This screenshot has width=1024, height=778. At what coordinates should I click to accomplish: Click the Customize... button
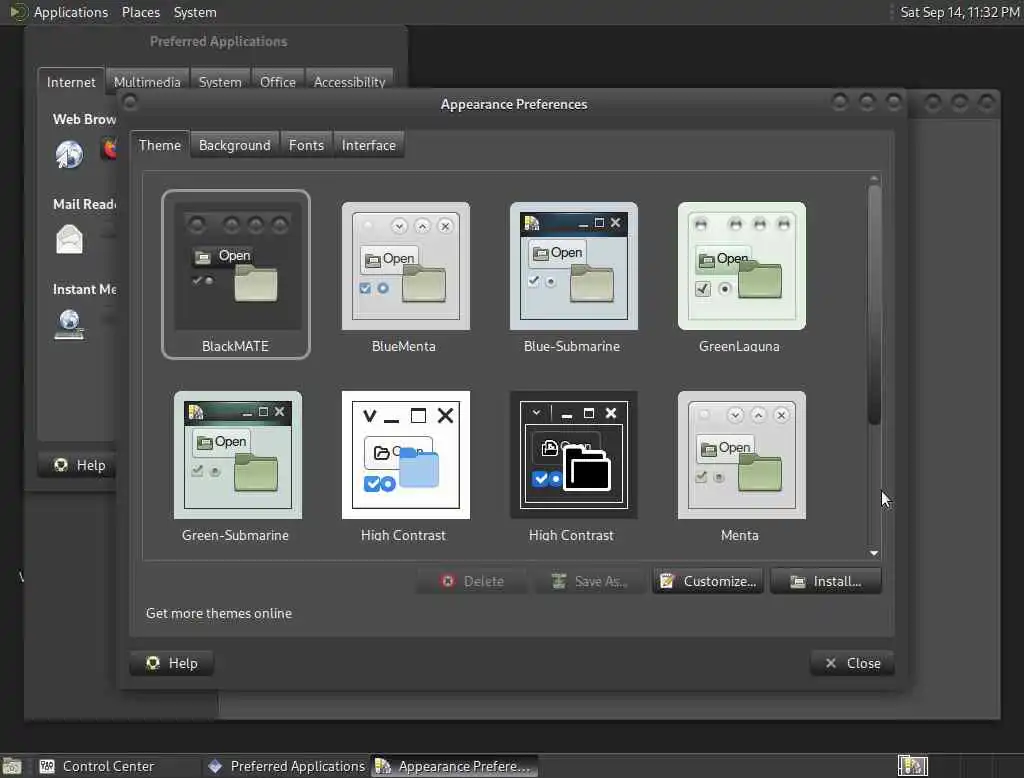click(x=708, y=581)
